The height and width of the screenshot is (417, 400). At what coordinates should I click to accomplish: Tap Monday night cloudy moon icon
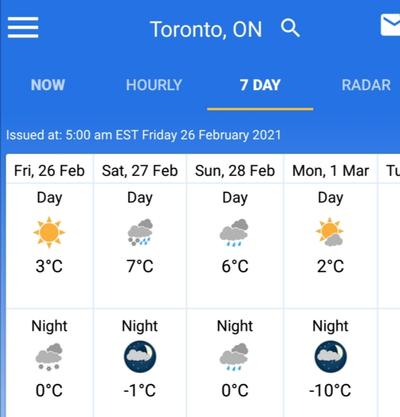tap(330, 356)
